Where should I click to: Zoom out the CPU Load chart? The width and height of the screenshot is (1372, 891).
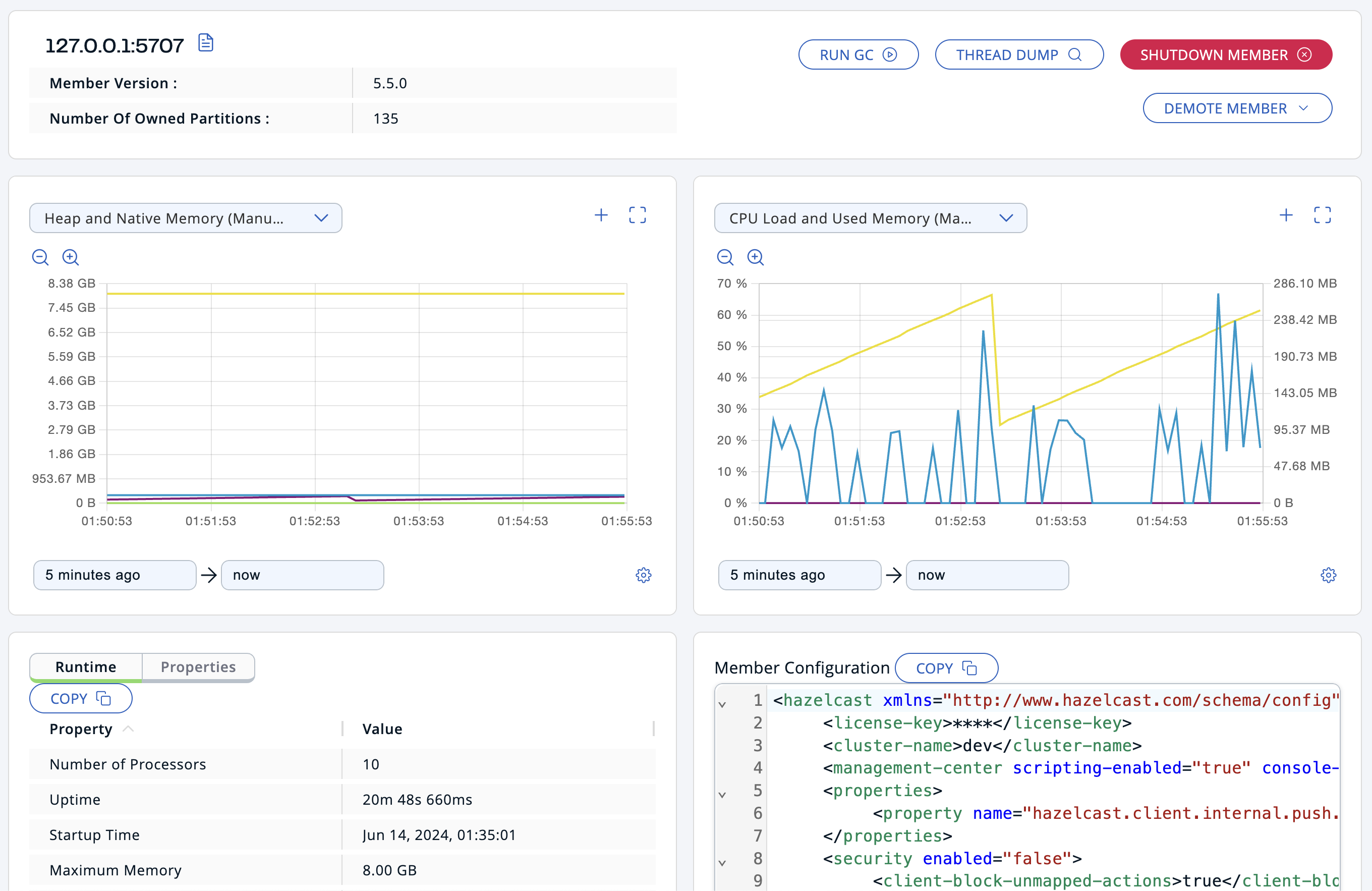(x=725, y=257)
